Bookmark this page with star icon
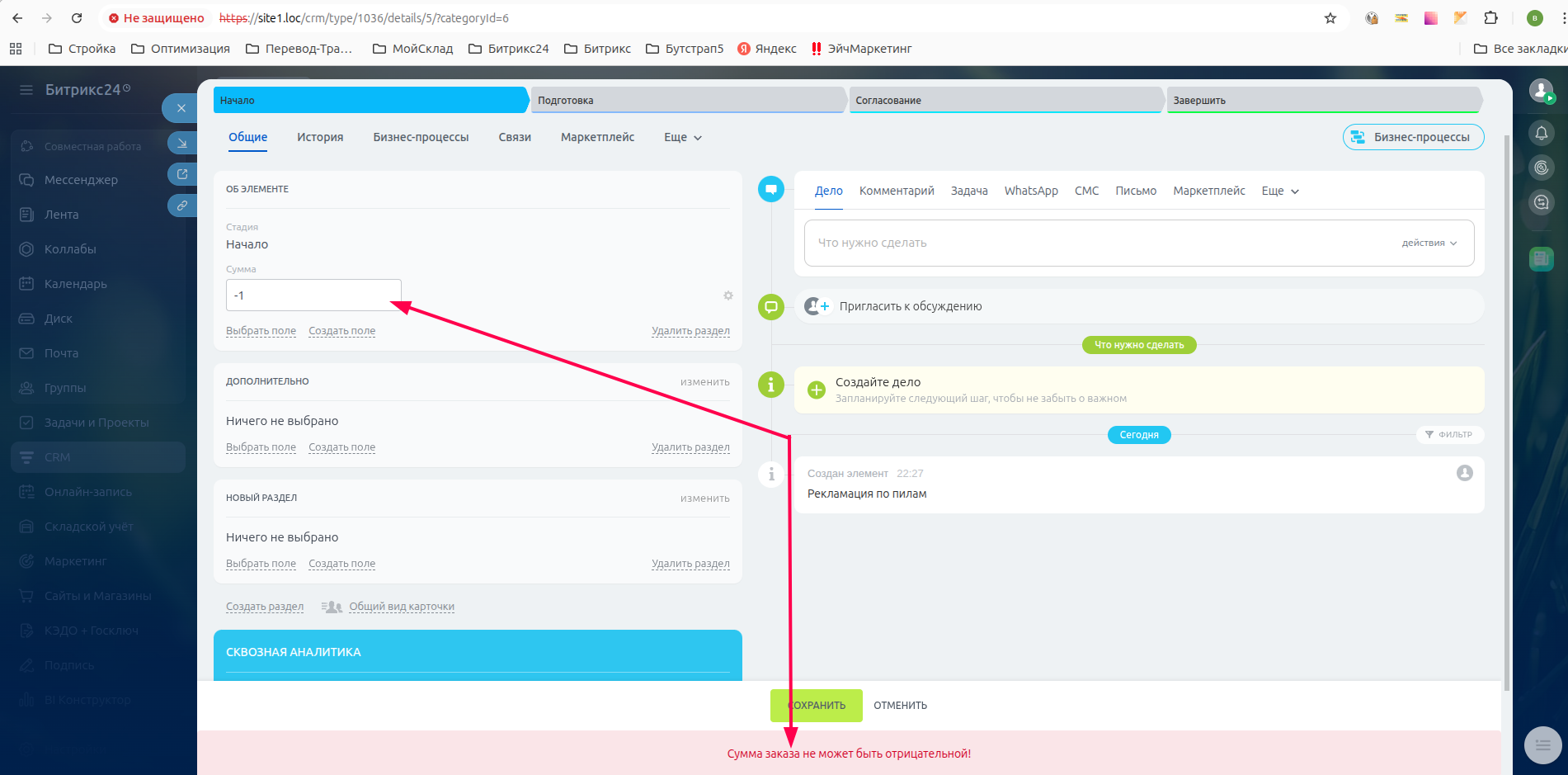1568x775 pixels. [1330, 18]
